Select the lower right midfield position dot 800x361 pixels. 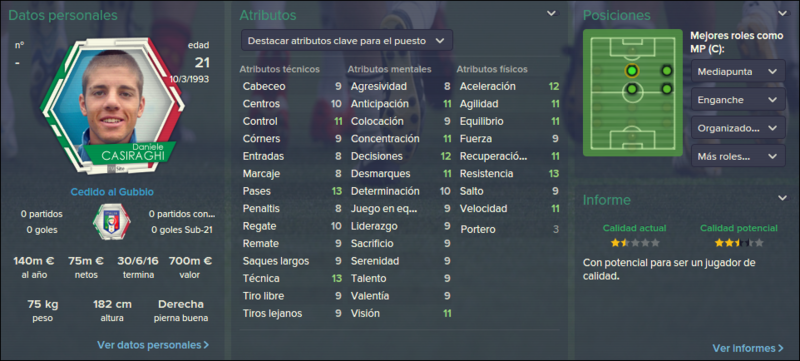click(x=666, y=89)
